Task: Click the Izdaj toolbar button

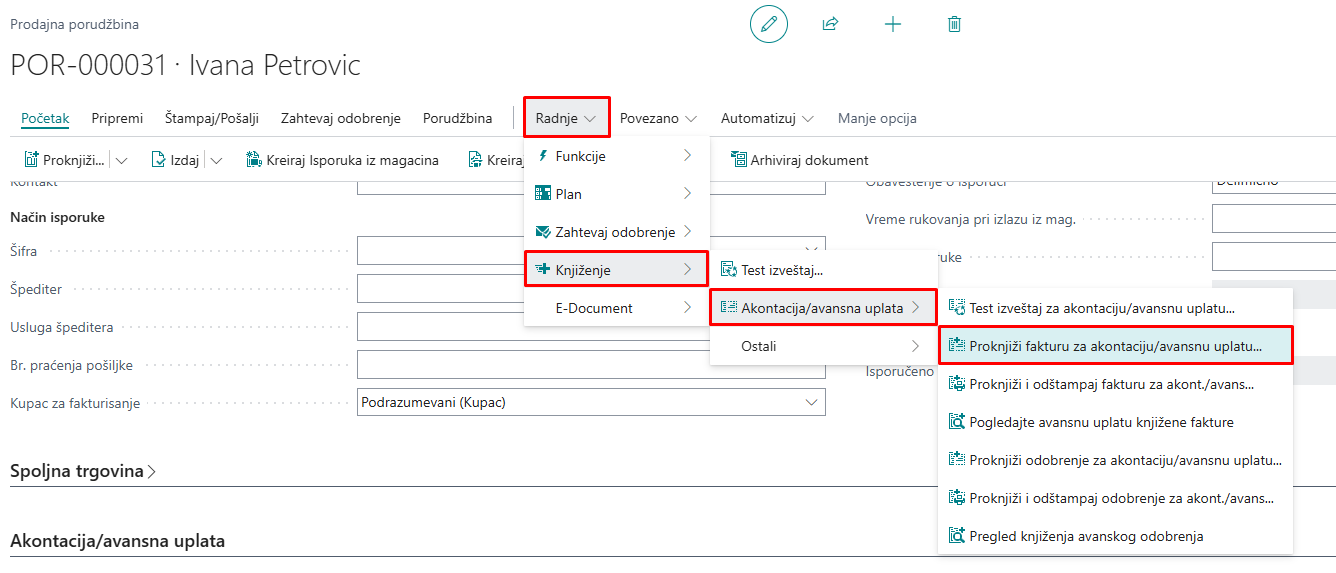Action: click(176, 160)
